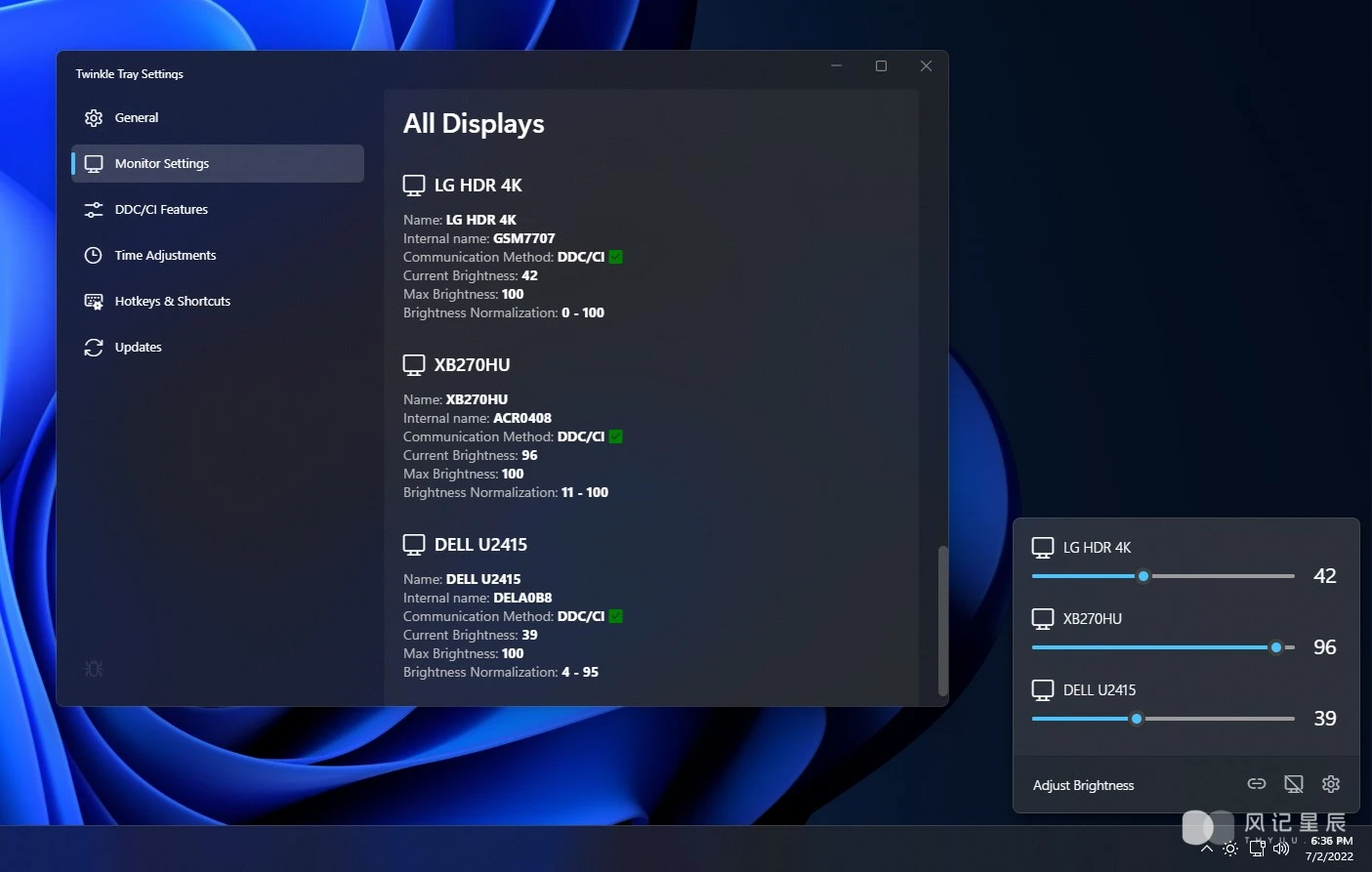1372x872 pixels.
Task: Go to Time Adjustments
Action: click(218, 256)
